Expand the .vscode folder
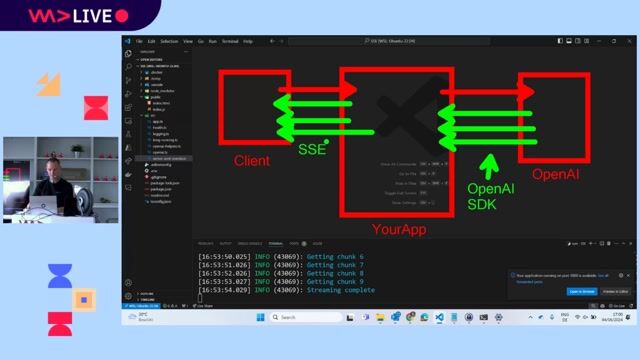 164,84
